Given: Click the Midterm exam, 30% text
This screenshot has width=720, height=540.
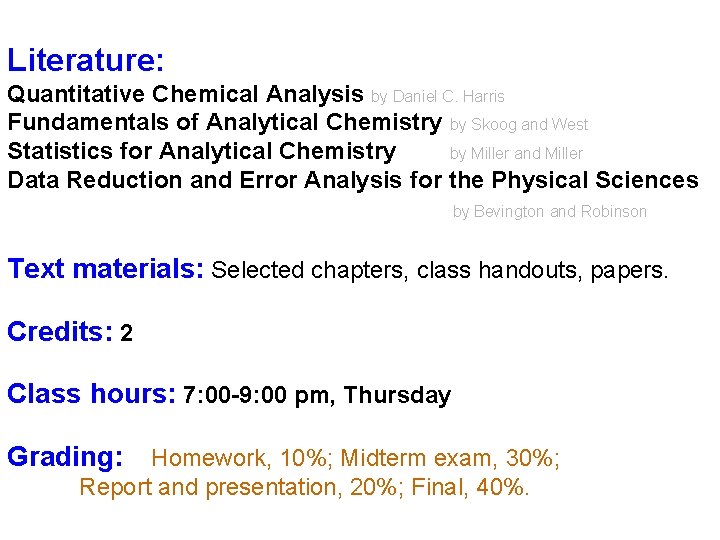Looking at the screenshot, I should pos(447,458).
